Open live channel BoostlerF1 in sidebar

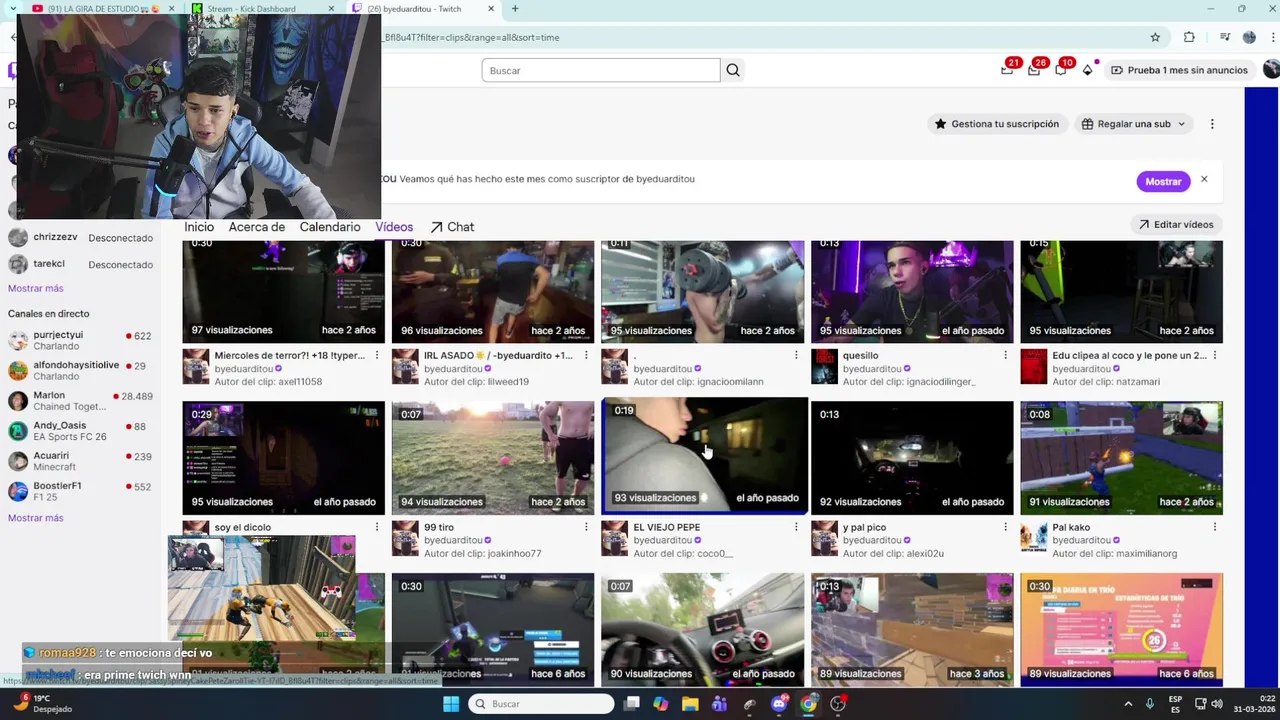[80, 491]
